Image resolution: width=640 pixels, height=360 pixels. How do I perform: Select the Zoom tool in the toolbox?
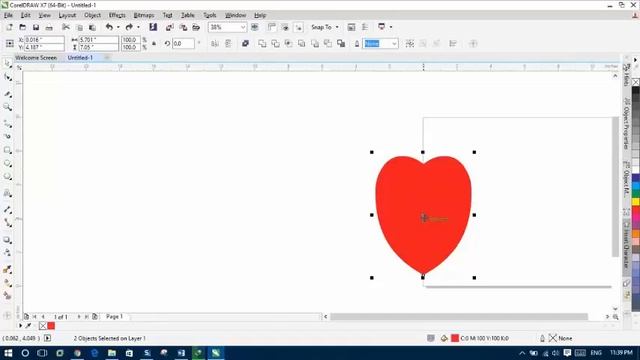[x=8, y=107]
